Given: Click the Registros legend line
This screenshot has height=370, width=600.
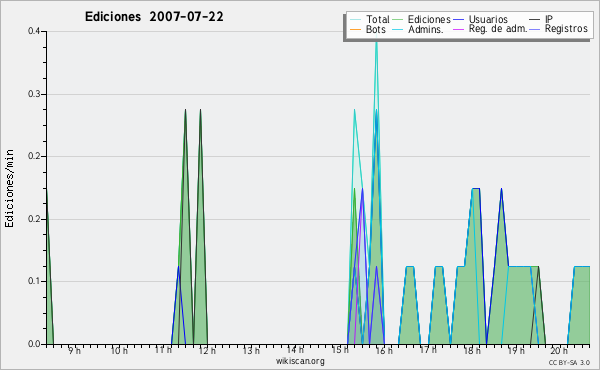Looking at the screenshot, I should click(x=535, y=29).
